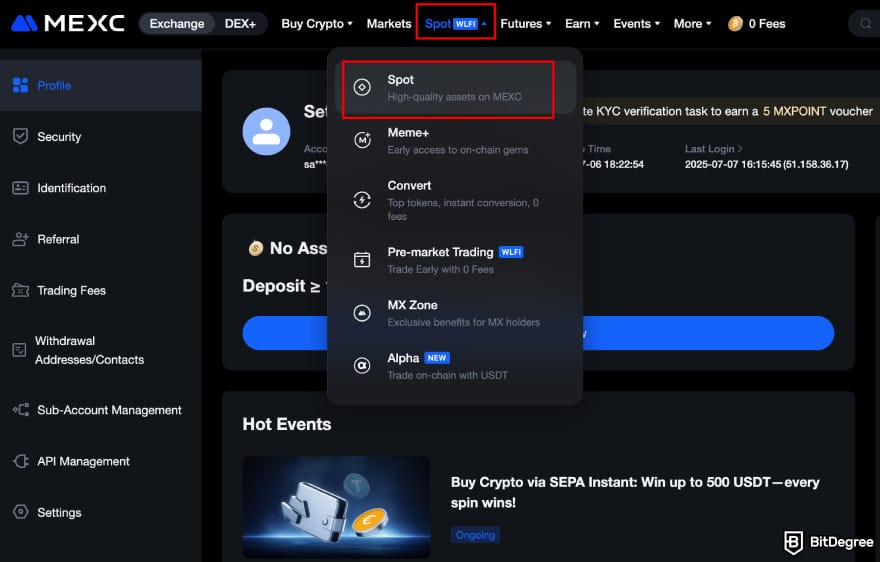Viewport: 880px width, 562px height.
Task: Click the API Management plug icon
Action: click(21, 462)
